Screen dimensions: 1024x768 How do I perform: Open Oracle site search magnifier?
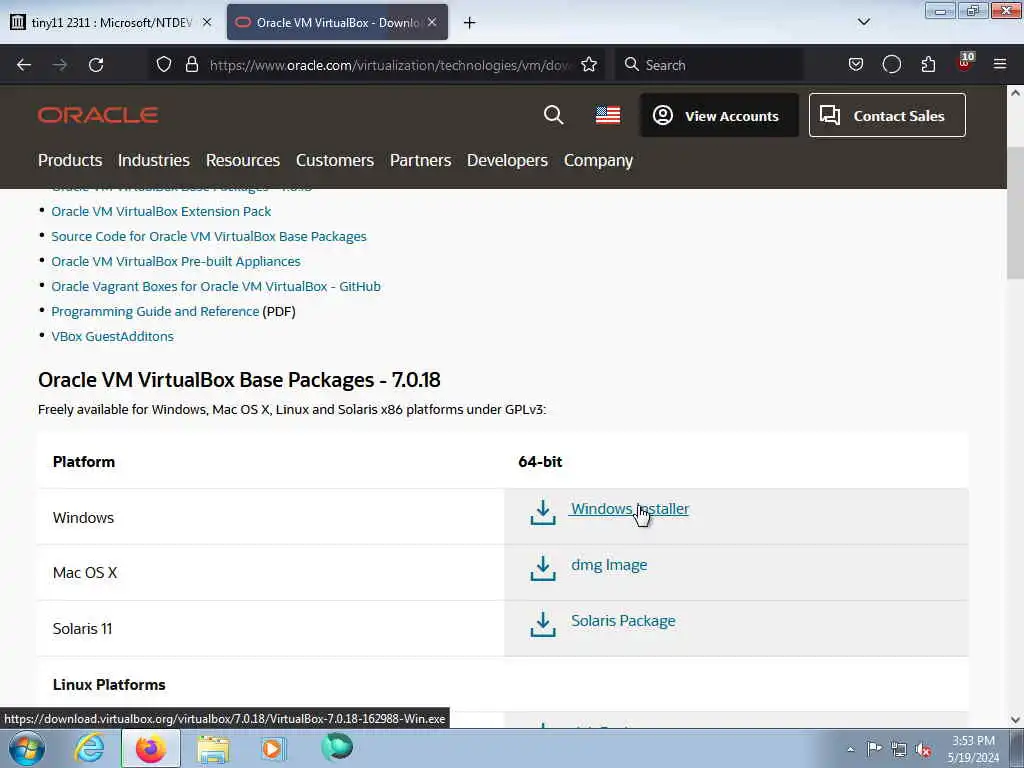553,115
